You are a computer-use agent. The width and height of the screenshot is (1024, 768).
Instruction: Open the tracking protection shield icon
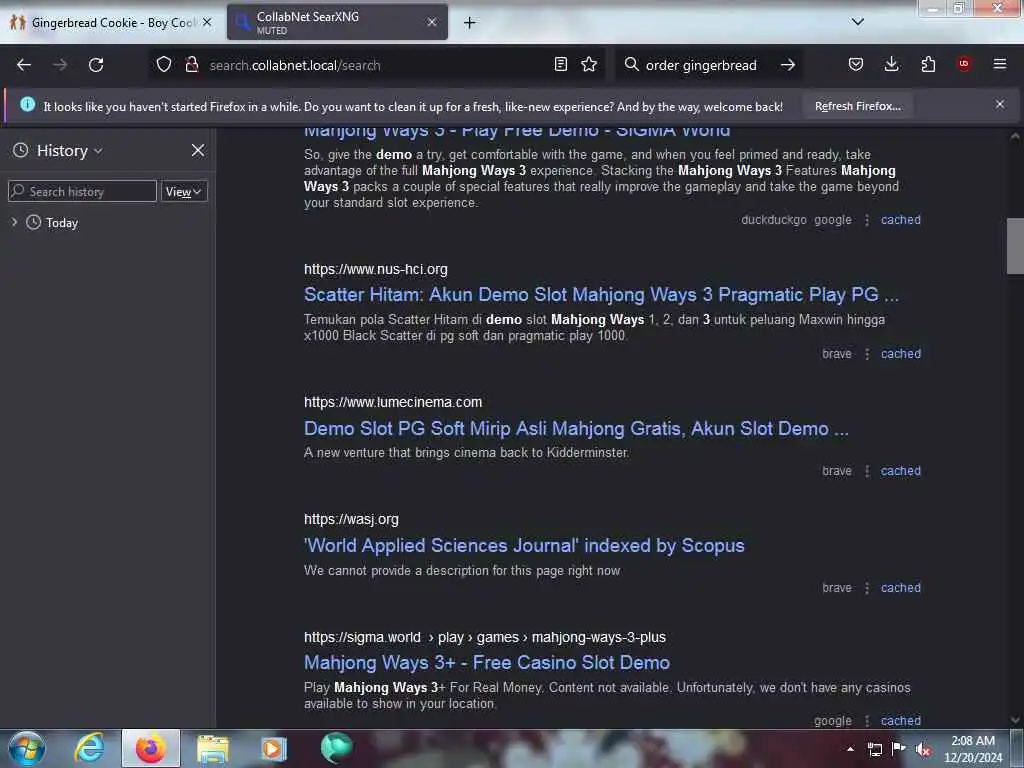click(164, 65)
